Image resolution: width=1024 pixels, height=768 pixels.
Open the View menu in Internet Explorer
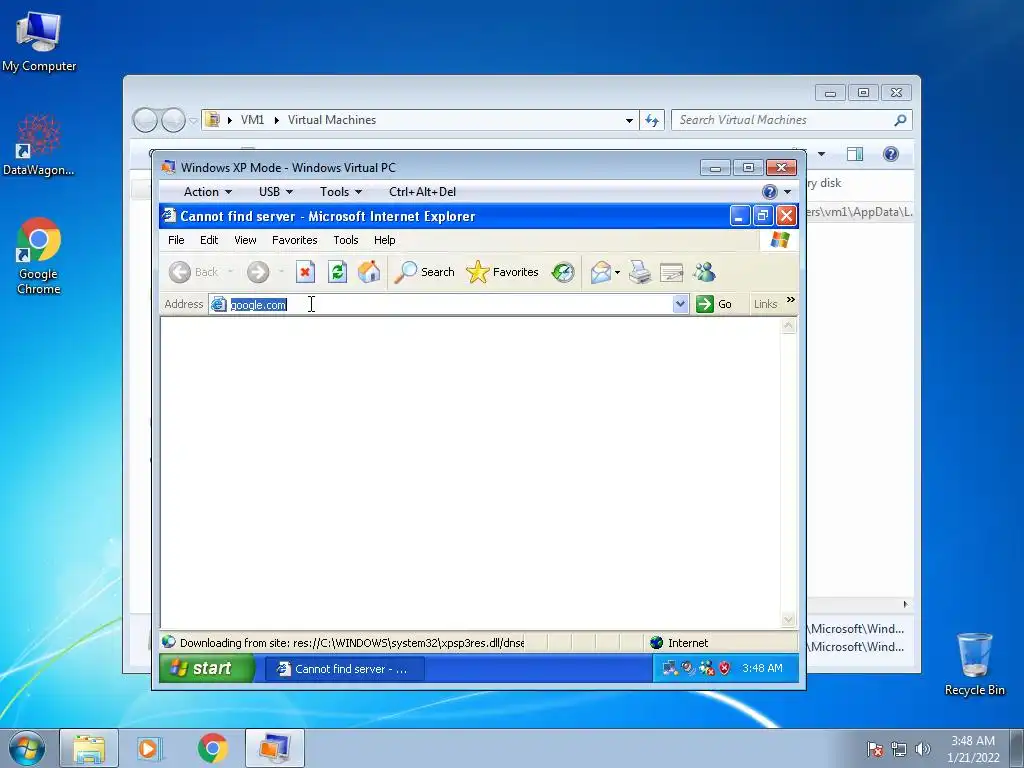245,240
